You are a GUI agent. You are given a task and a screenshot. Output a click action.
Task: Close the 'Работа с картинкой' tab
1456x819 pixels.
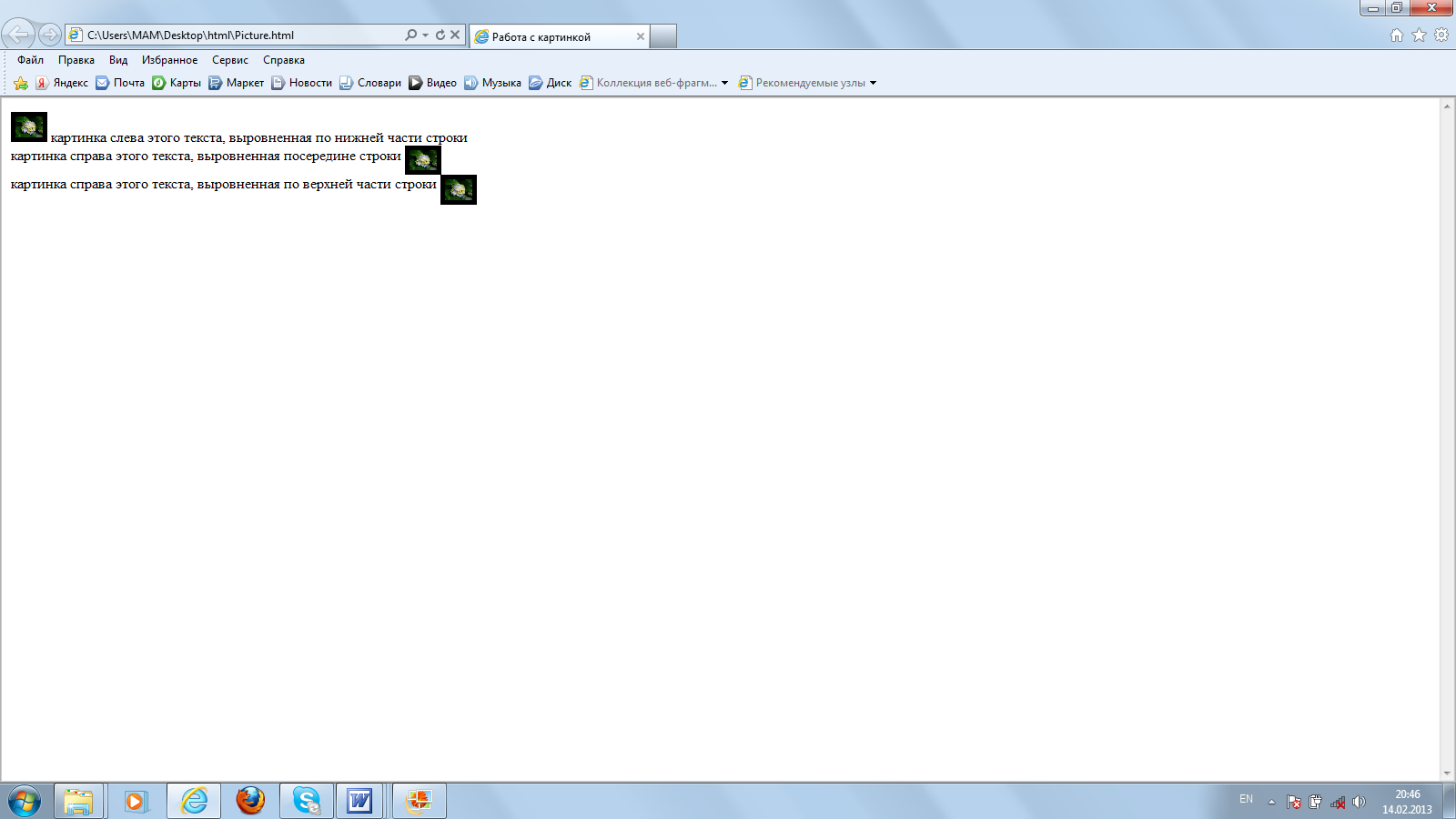tap(641, 36)
